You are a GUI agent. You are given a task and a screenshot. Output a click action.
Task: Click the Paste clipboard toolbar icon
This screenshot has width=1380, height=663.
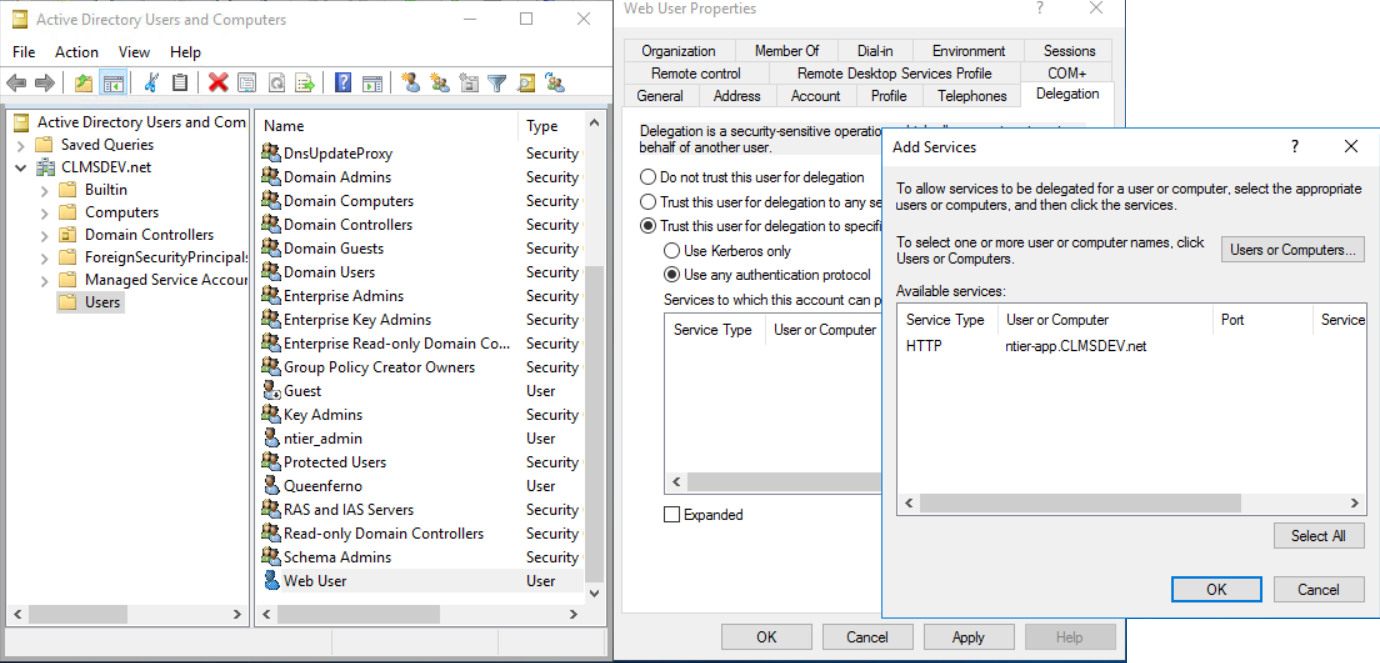point(180,83)
